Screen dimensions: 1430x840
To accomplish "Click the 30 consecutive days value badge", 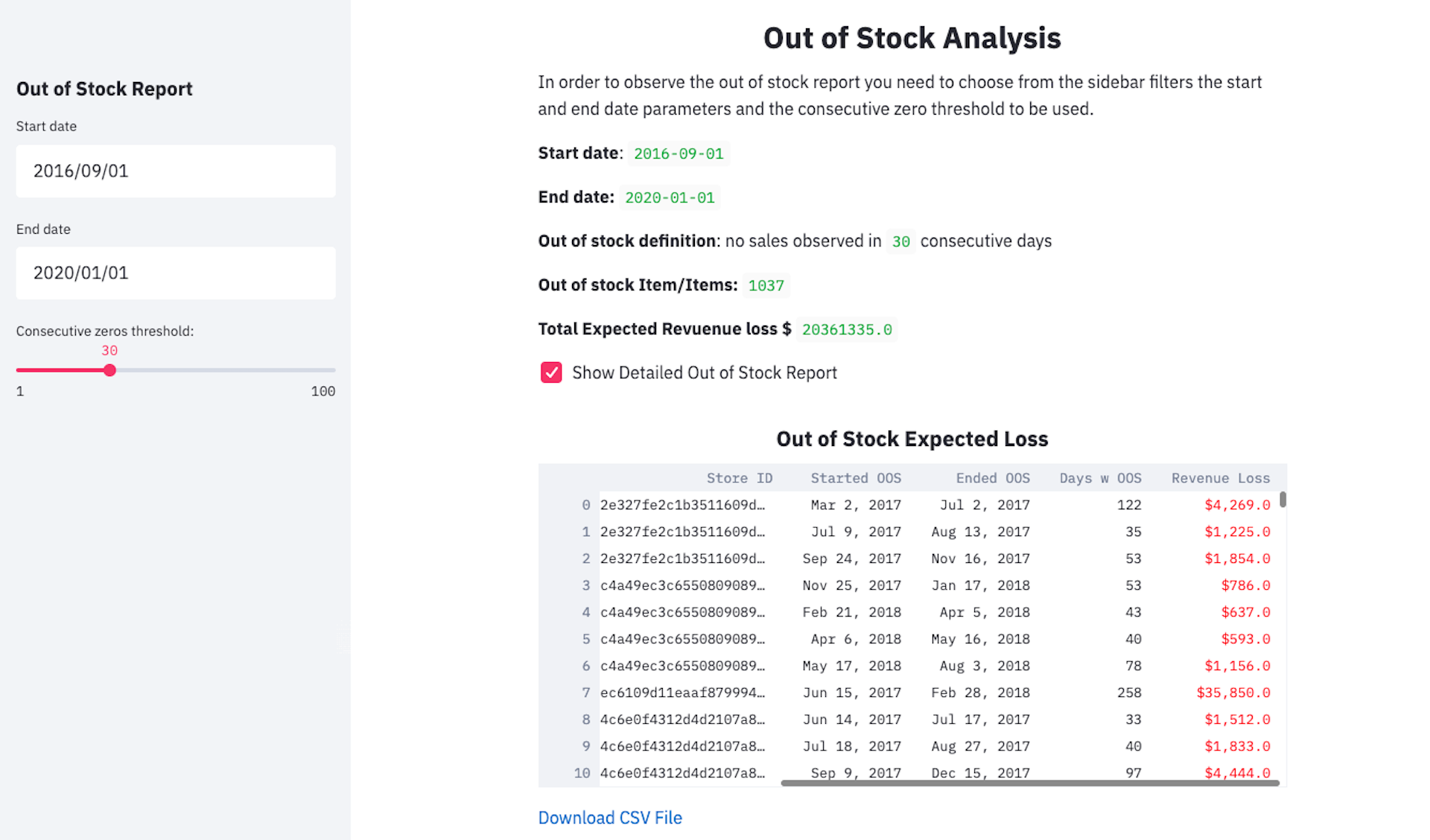I will [900, 241].
